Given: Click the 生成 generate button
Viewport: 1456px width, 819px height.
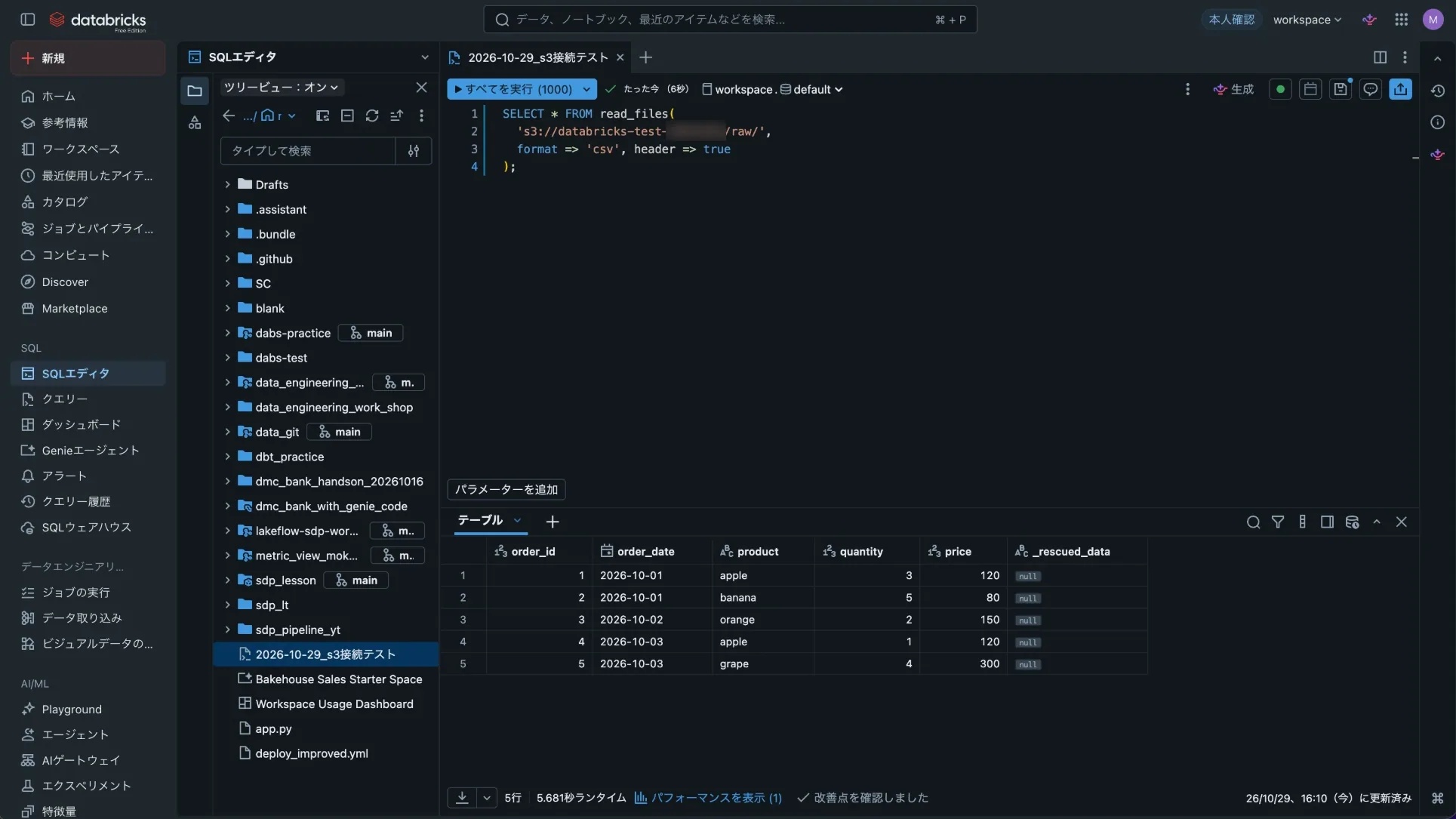Looking at the screenshot, I should pos(1233,89).
